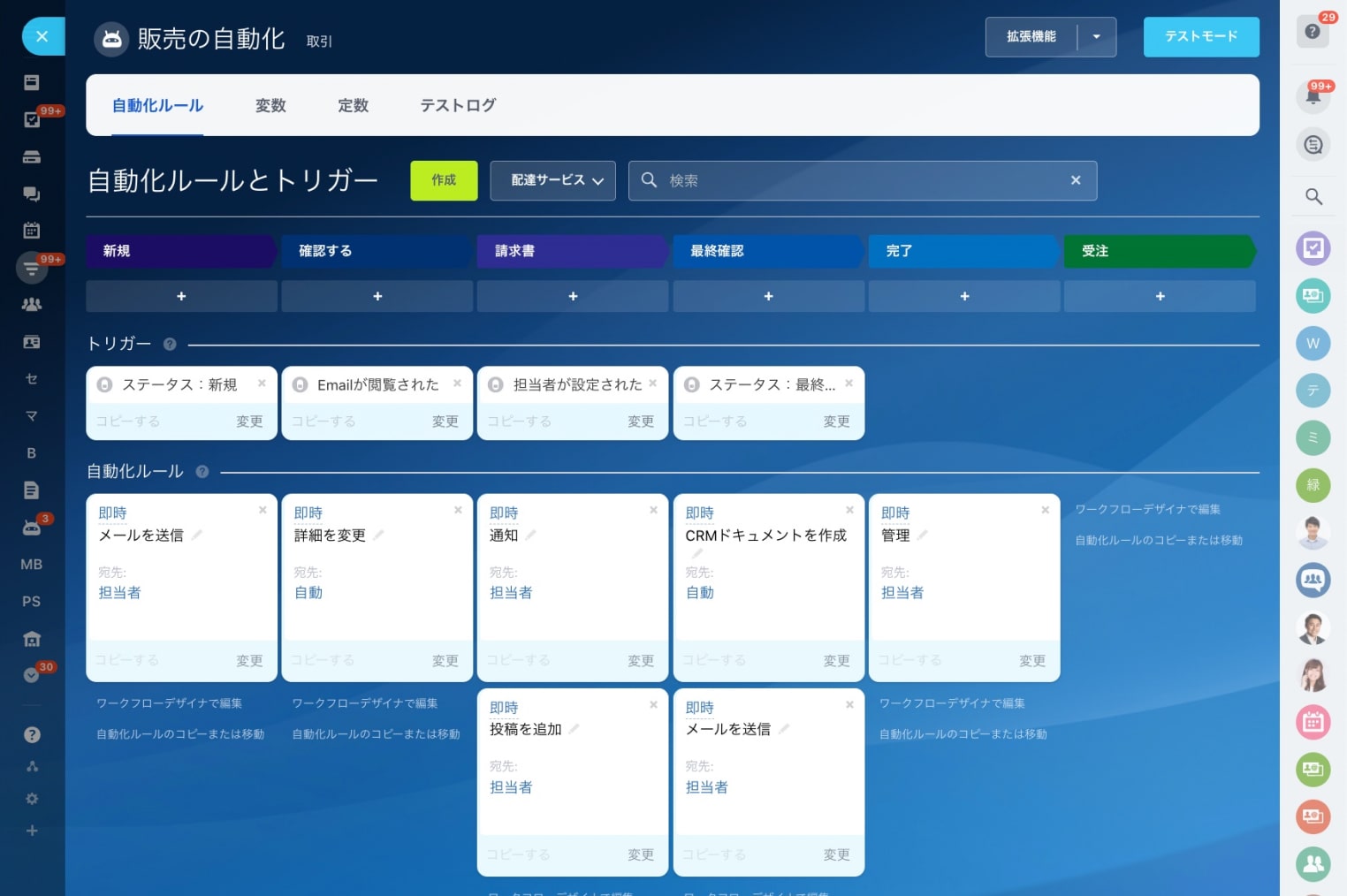This screenshot has height=896, width=1347.
Task: Switch to the 定数 tab
Action: [x=353, y=106]
